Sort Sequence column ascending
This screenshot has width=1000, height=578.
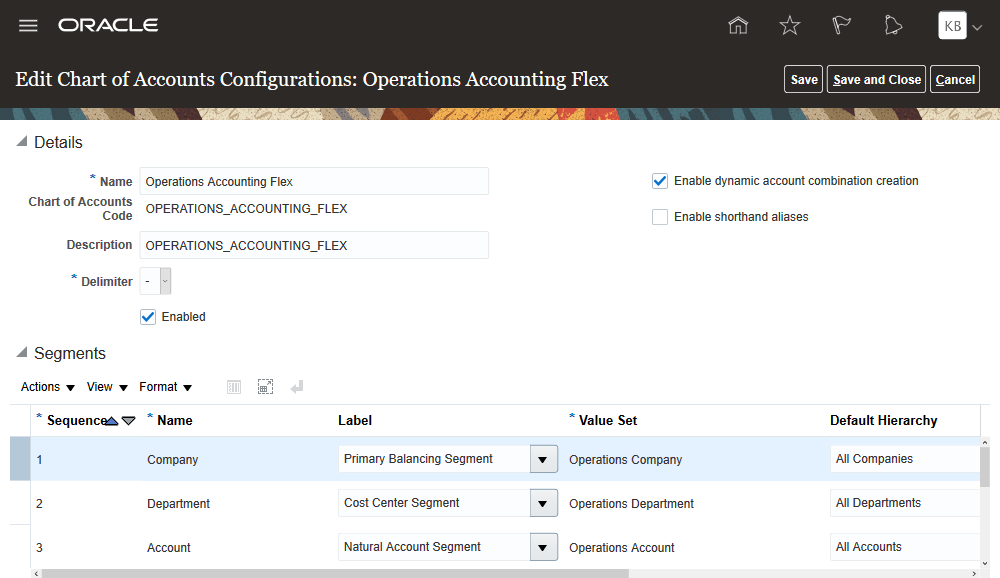112,421
